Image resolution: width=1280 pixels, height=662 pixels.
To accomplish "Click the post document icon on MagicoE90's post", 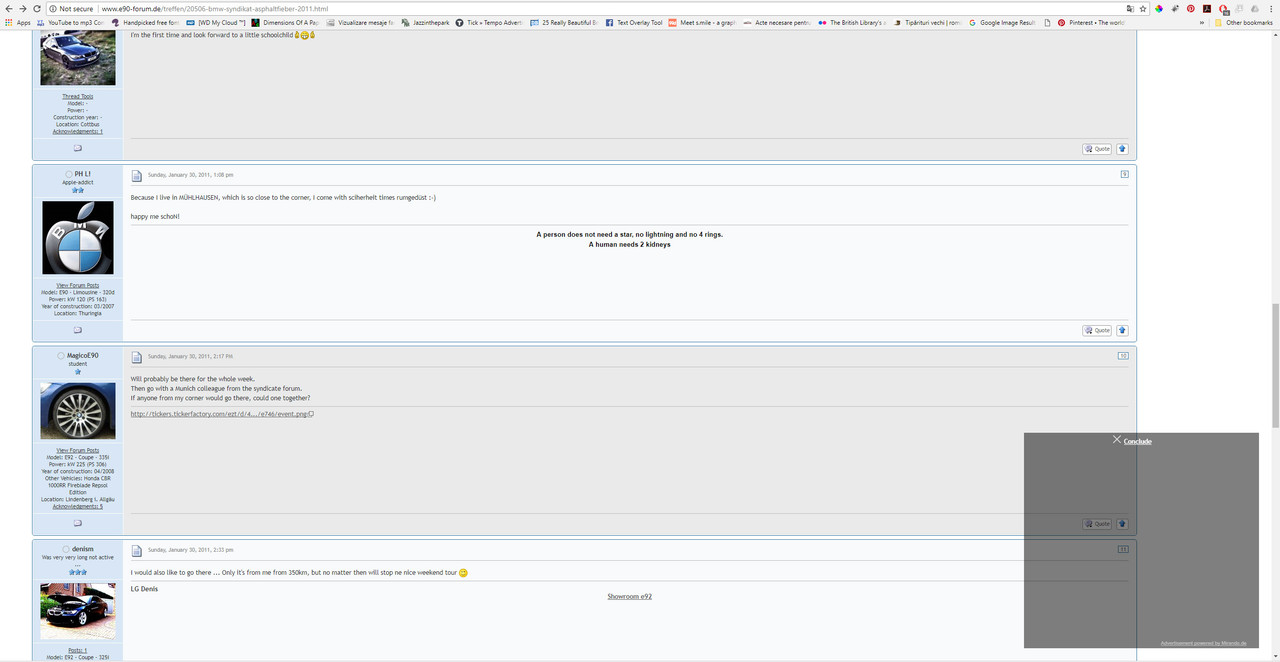I will click(137, 357).
